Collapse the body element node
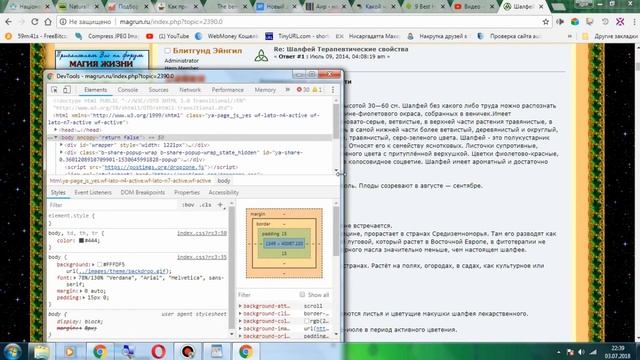The image size is (640, 360). pos(56,138)
